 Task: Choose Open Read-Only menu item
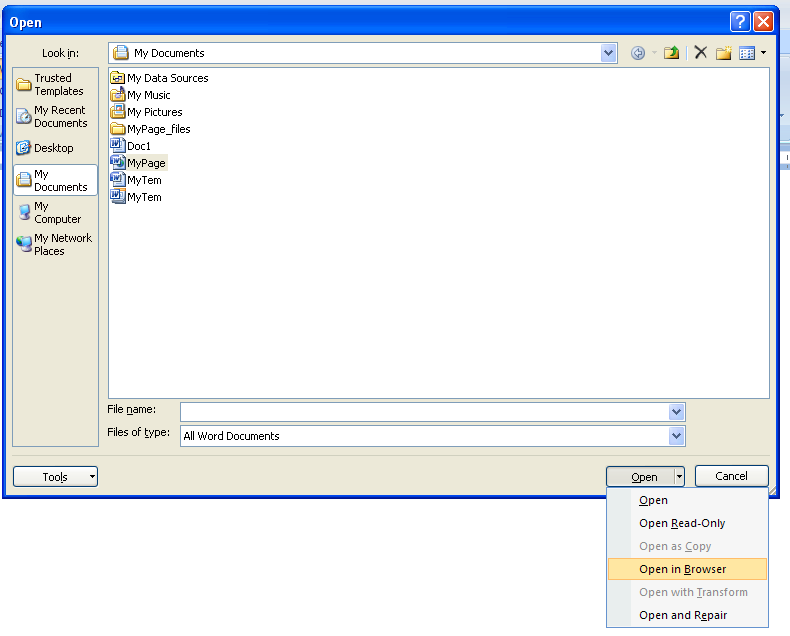[687, 523]
